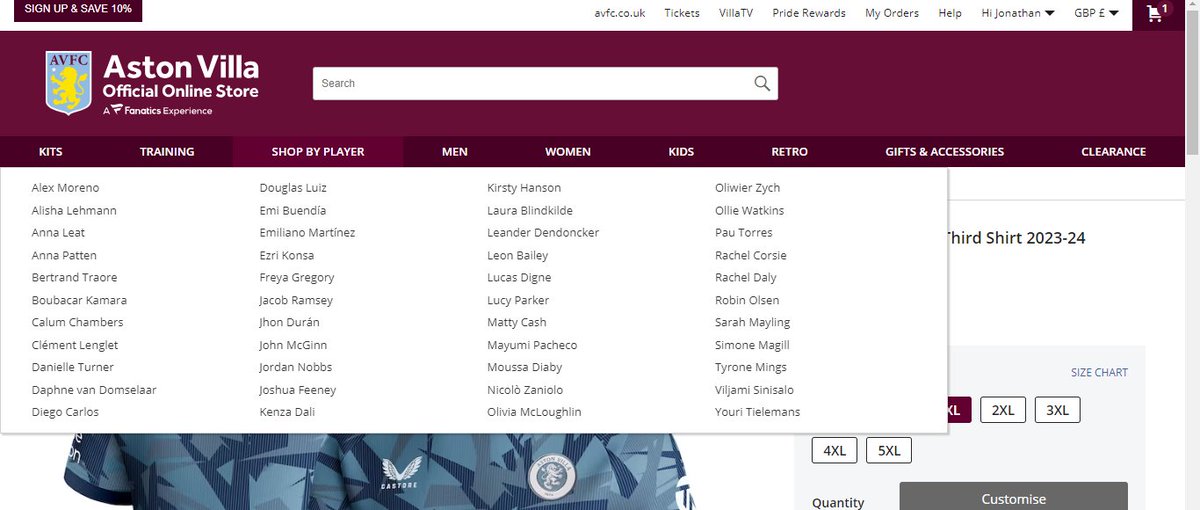Select player Boubacar Kamara

click(x=79, y=300)
